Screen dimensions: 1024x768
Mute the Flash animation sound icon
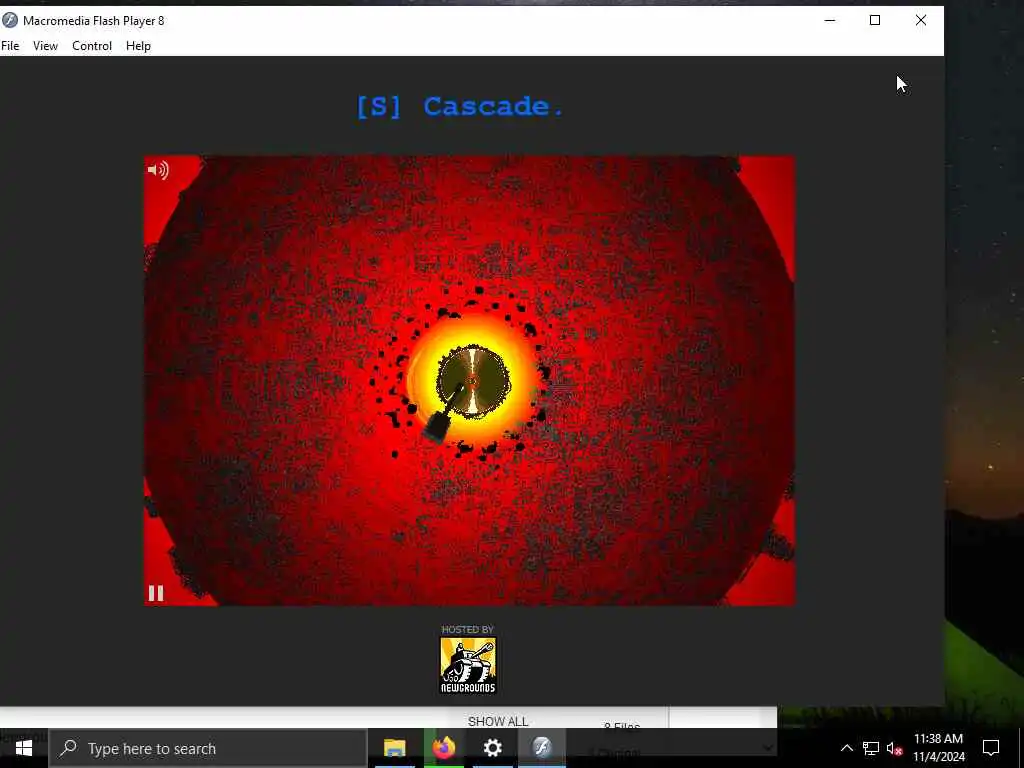[157, 170]
